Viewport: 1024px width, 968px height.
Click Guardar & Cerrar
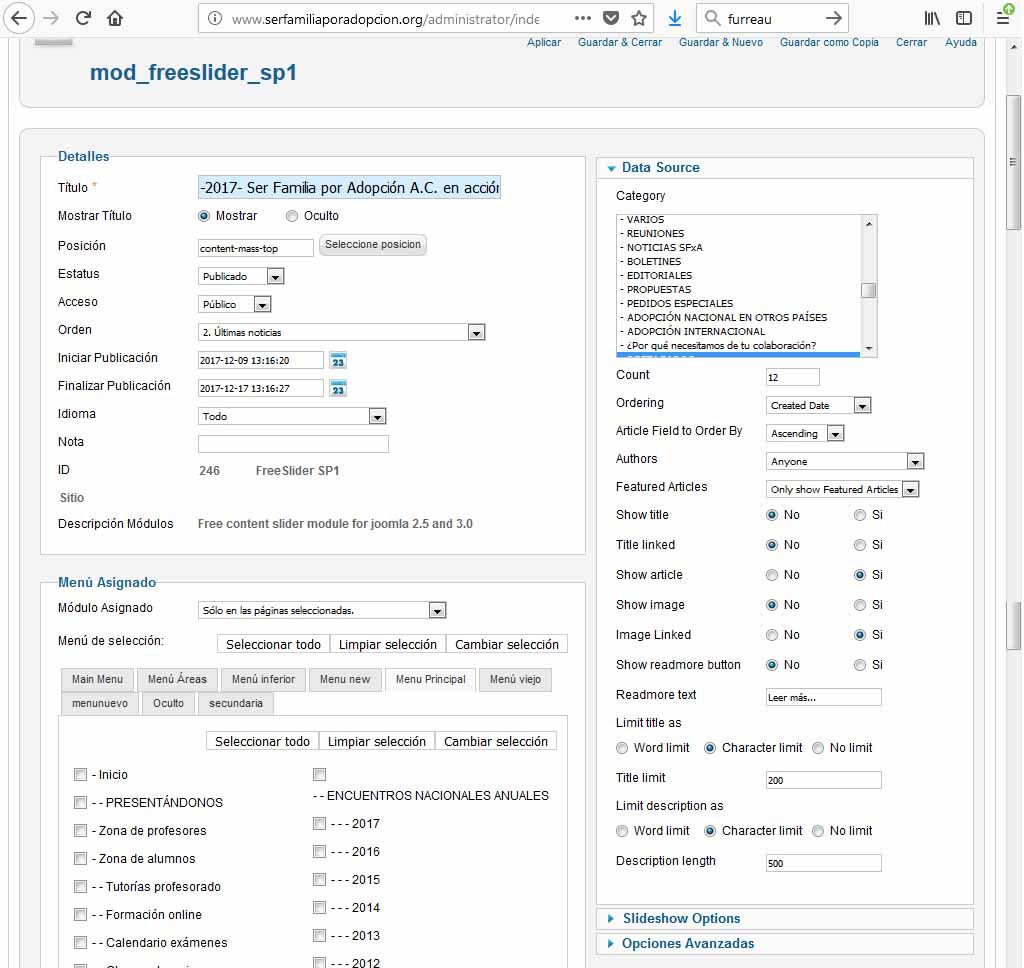(620, 42)
